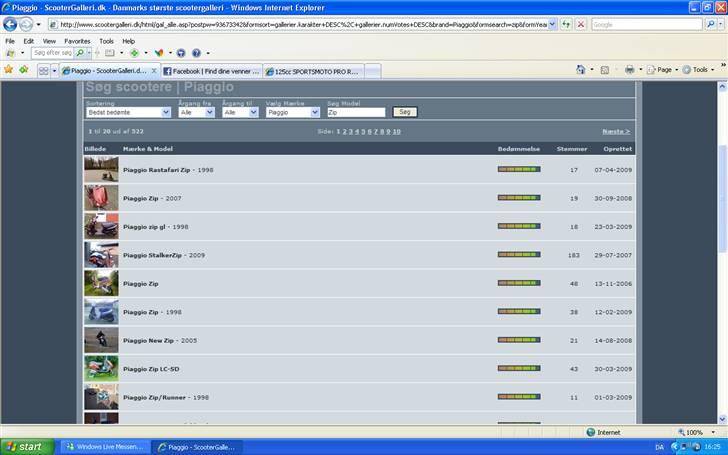Click the Stop loading icon
Viewport: 728px width, 455px height.
580,24
